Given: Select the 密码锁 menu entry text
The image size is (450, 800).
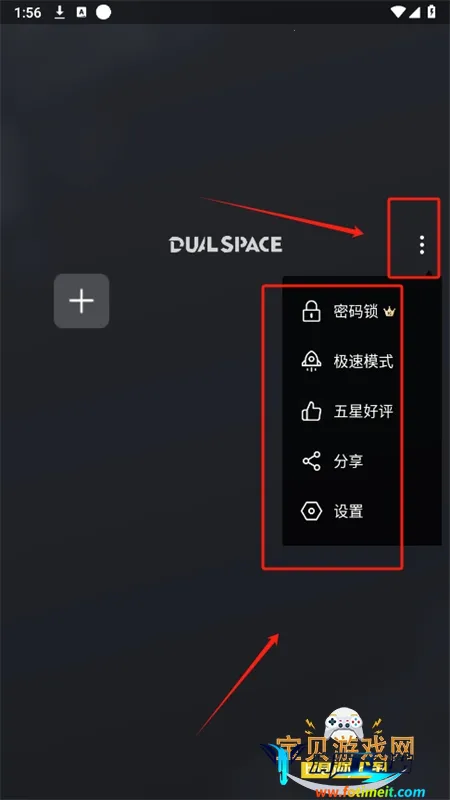Looking at the screenshot, I should point(356,311).
